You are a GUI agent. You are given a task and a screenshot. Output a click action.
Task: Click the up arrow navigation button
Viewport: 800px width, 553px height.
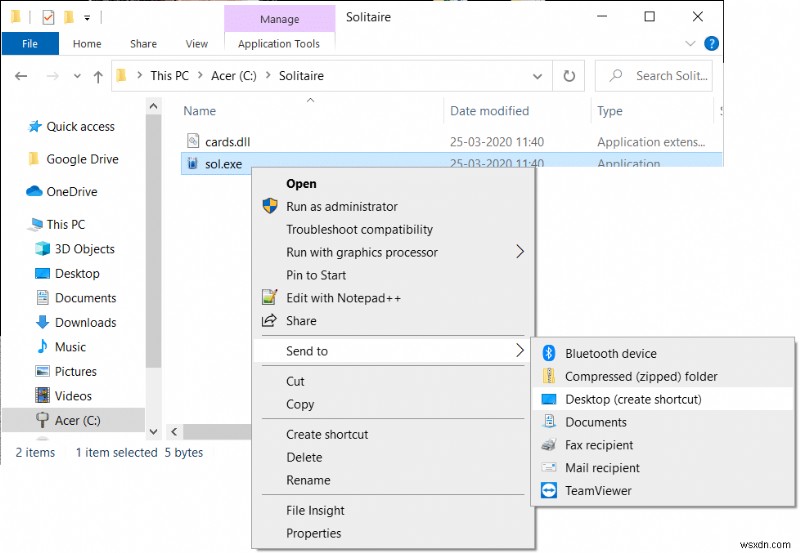pos(98,76)
